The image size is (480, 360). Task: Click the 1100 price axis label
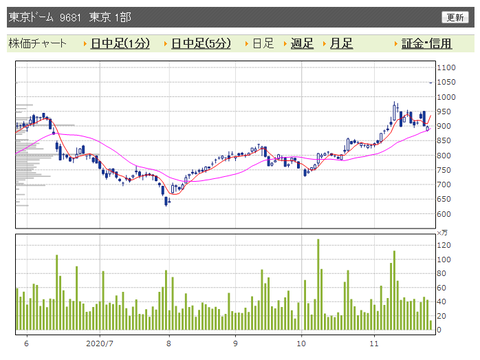446,68
